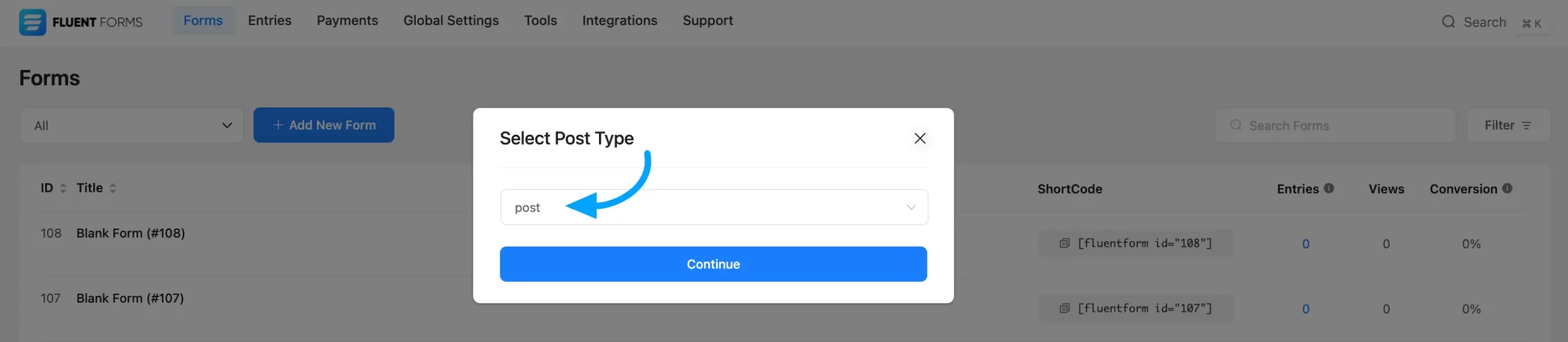Expand the All forms filter dropdown
The width and height of the screenshot is (1568, 342).
pyautogui.click(x=132, y=126)
